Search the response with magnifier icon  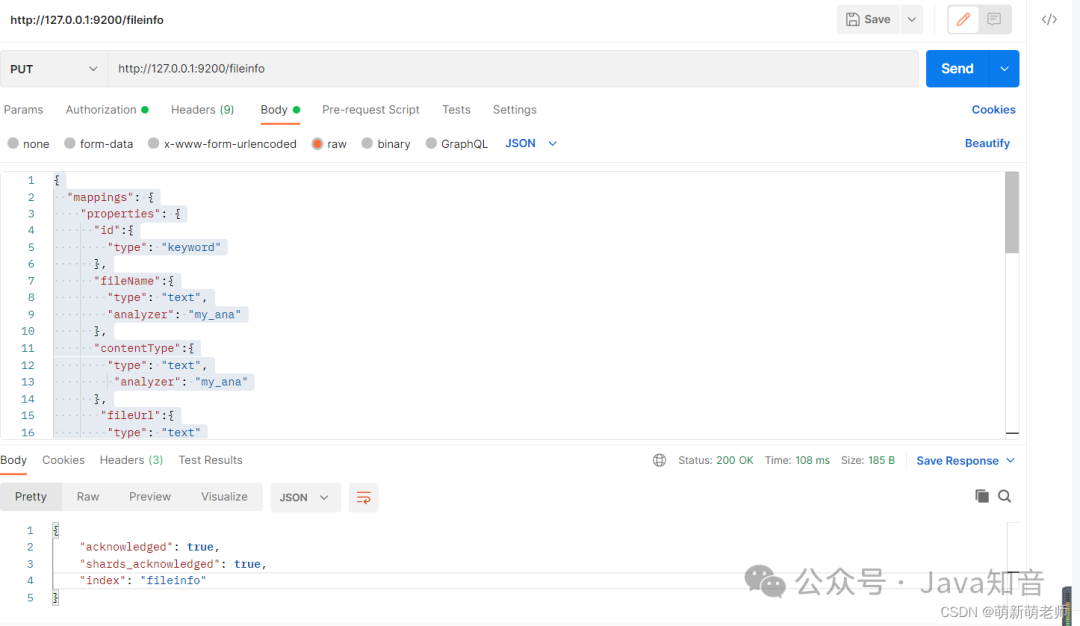pyautogui.click(x=1004, y=496)
